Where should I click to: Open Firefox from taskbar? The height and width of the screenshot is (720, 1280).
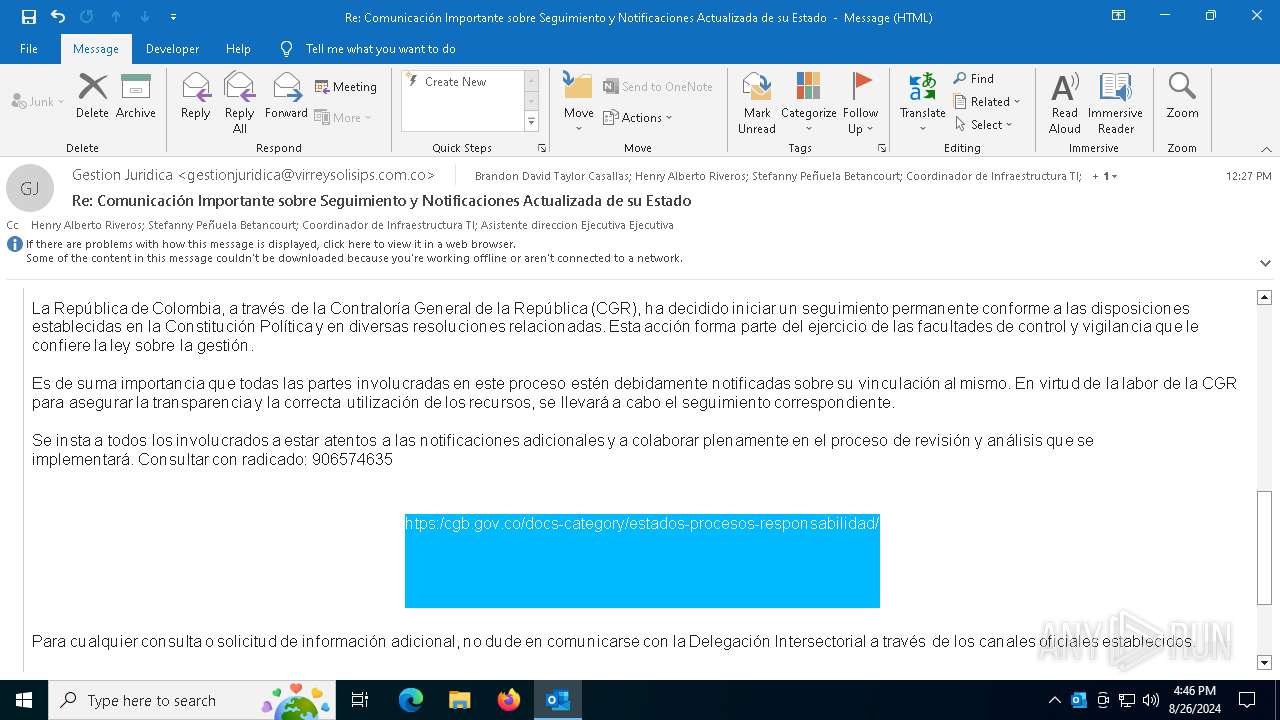(x=509, y=700)
